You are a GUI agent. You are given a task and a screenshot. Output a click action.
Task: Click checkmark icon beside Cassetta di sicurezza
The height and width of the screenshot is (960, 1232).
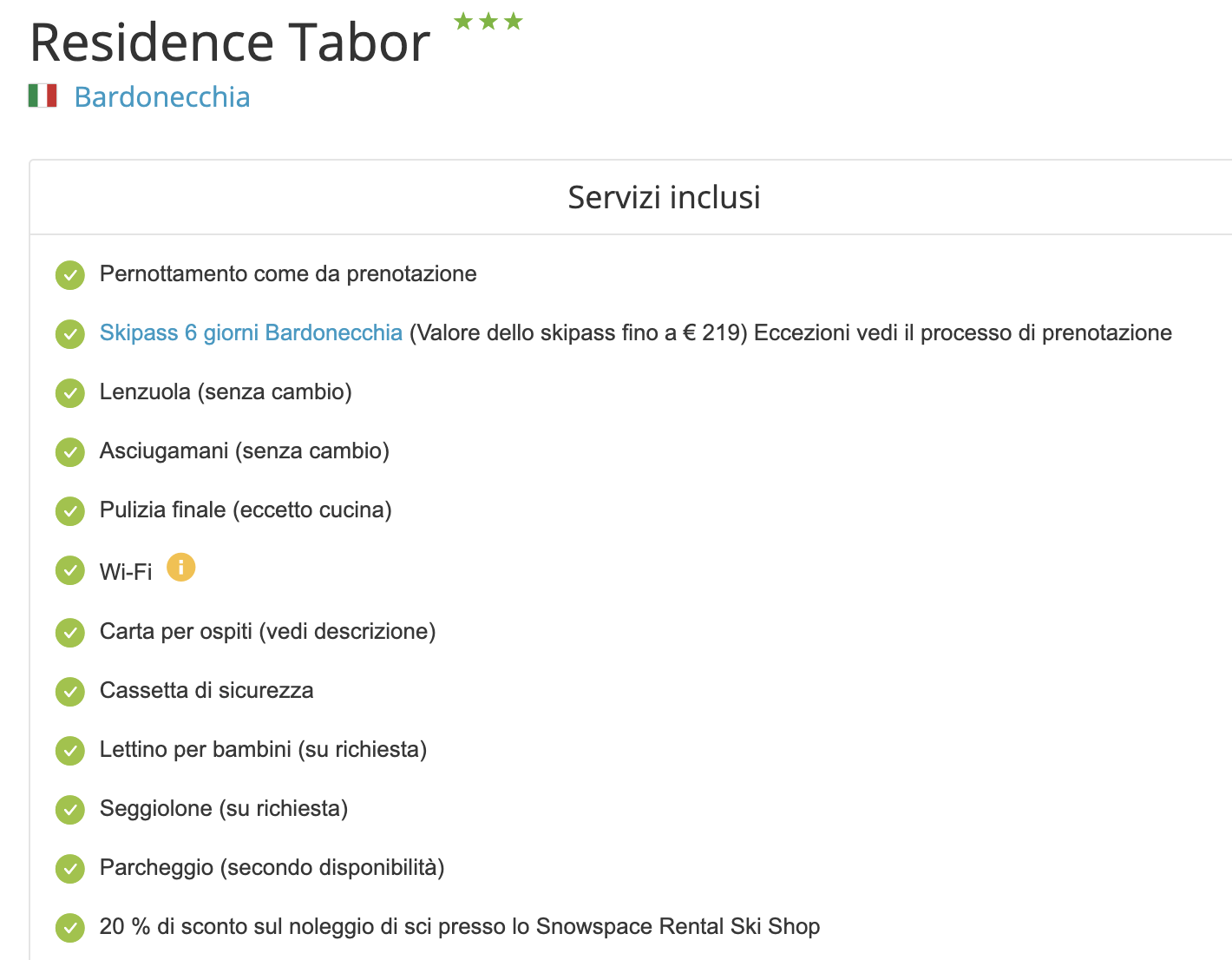tap(70, 692)
